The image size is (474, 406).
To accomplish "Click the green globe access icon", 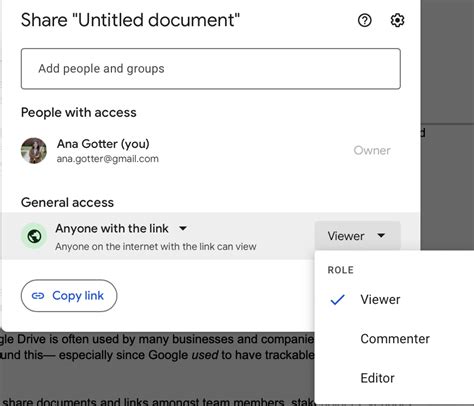I will tap(34, 236).
